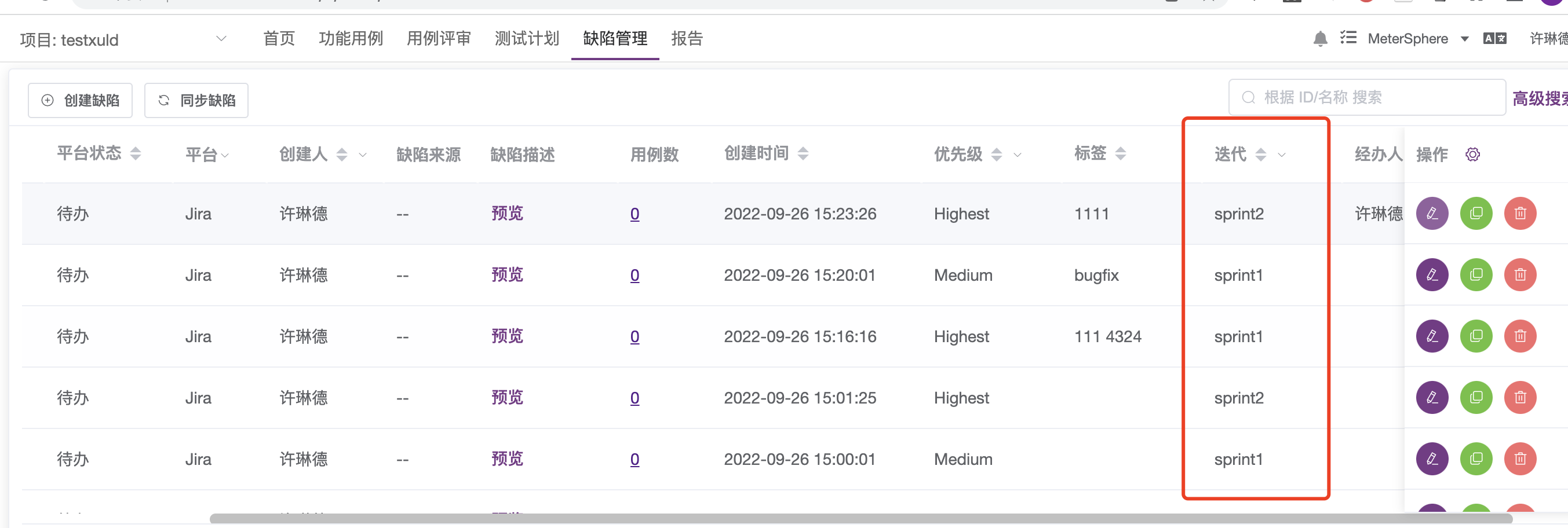Copy the defect created at 15:20:01
The height and width of the screenshot is (528, 1568).
coord(1476,274)
